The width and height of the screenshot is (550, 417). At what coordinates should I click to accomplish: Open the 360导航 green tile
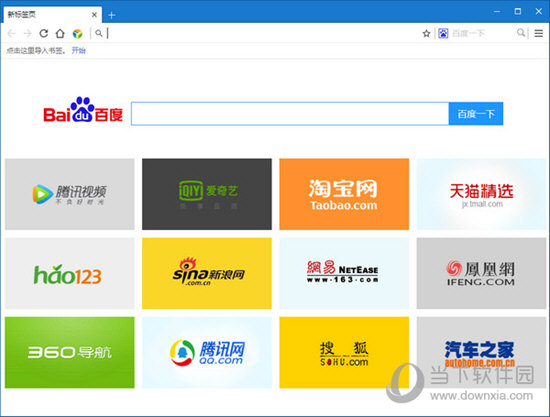tap(69, 352)
